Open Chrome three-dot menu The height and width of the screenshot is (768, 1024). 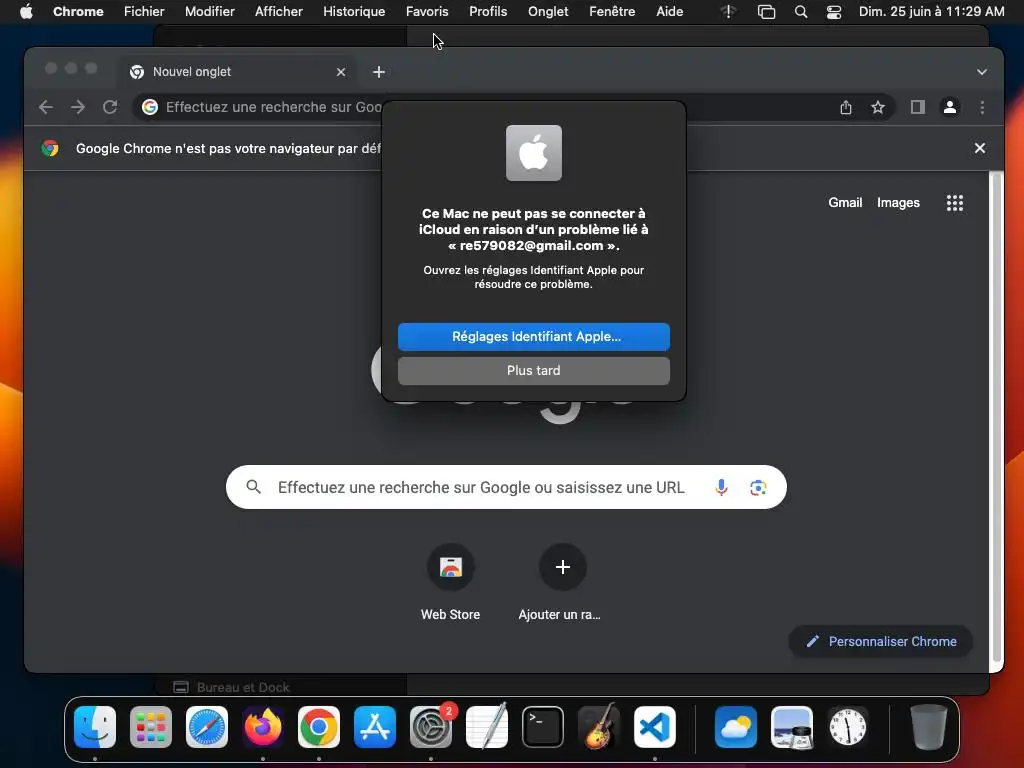click(x=982, y=107)
